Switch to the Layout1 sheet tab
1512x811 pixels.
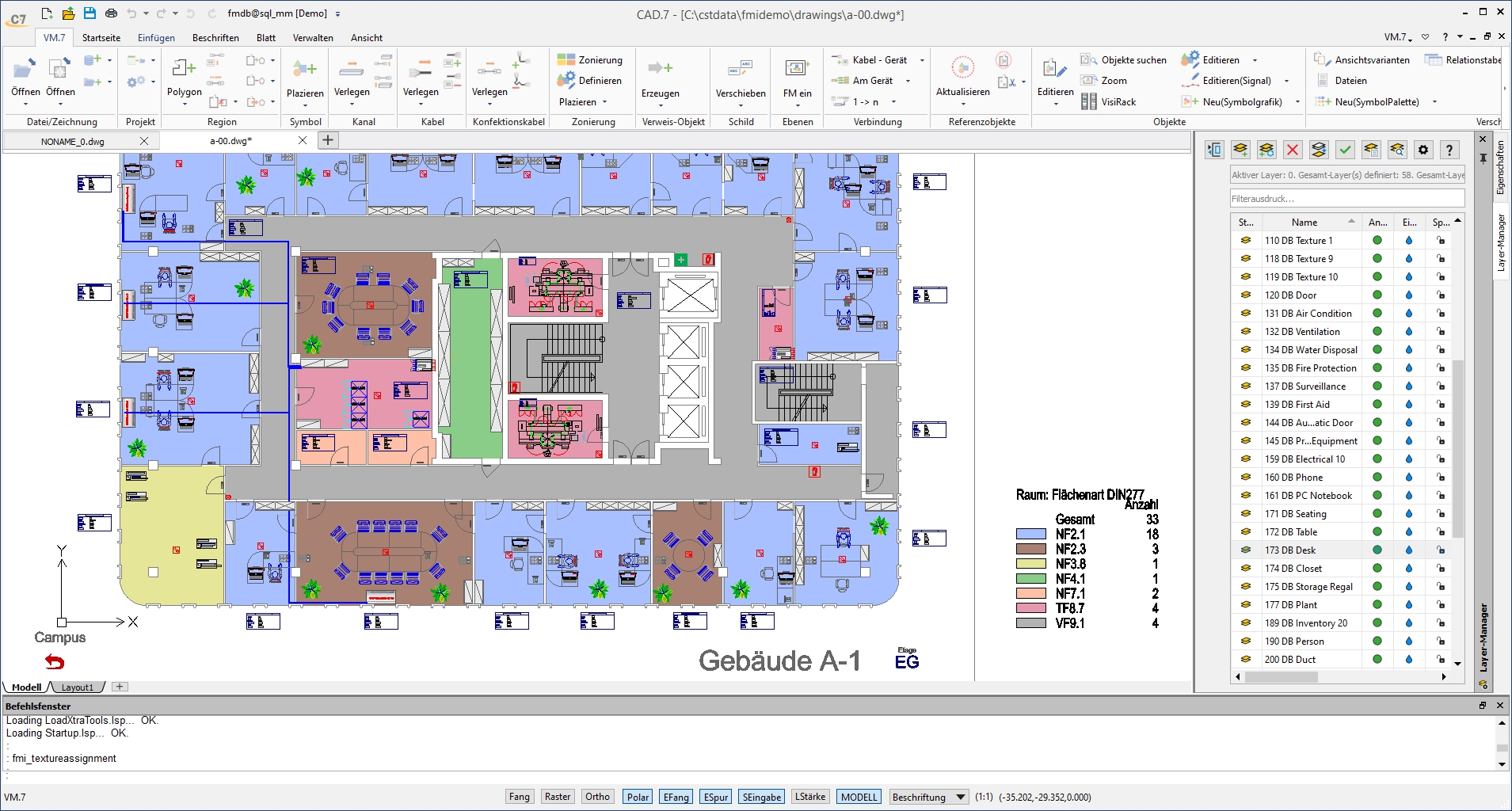click(78, 687)
